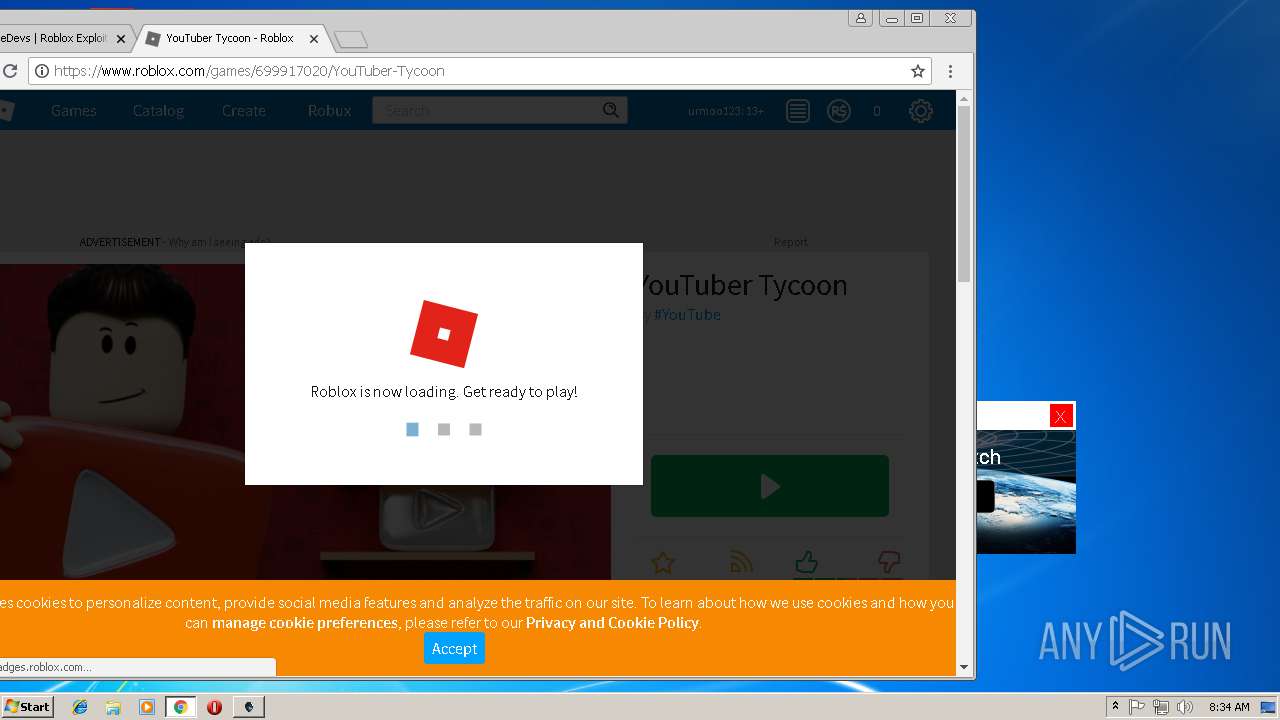Open network tray icon
The width and height of the screenshot is (1280, 720).
[1161, 707]
